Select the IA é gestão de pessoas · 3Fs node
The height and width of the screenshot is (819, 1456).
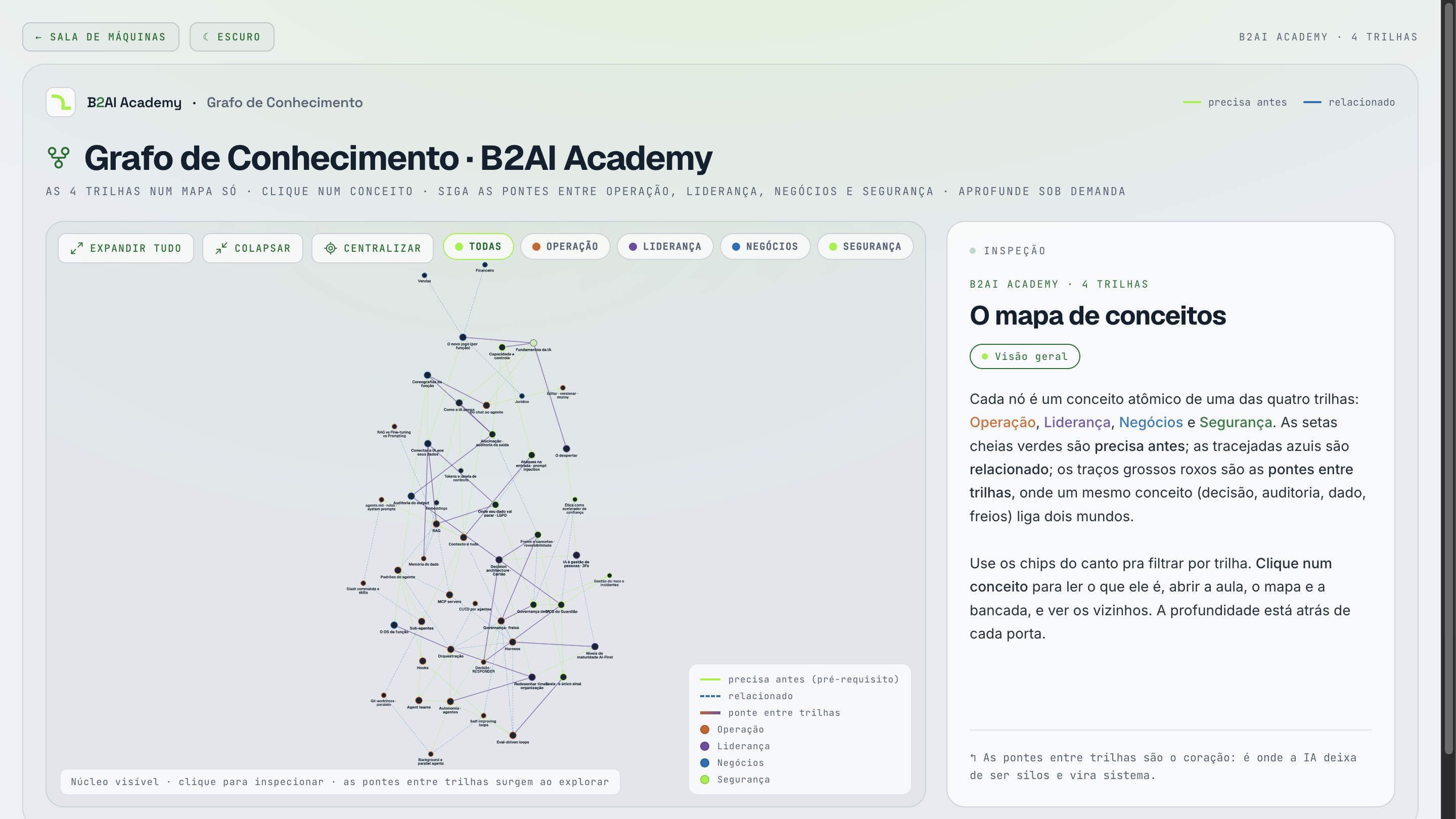coord(576,555)
